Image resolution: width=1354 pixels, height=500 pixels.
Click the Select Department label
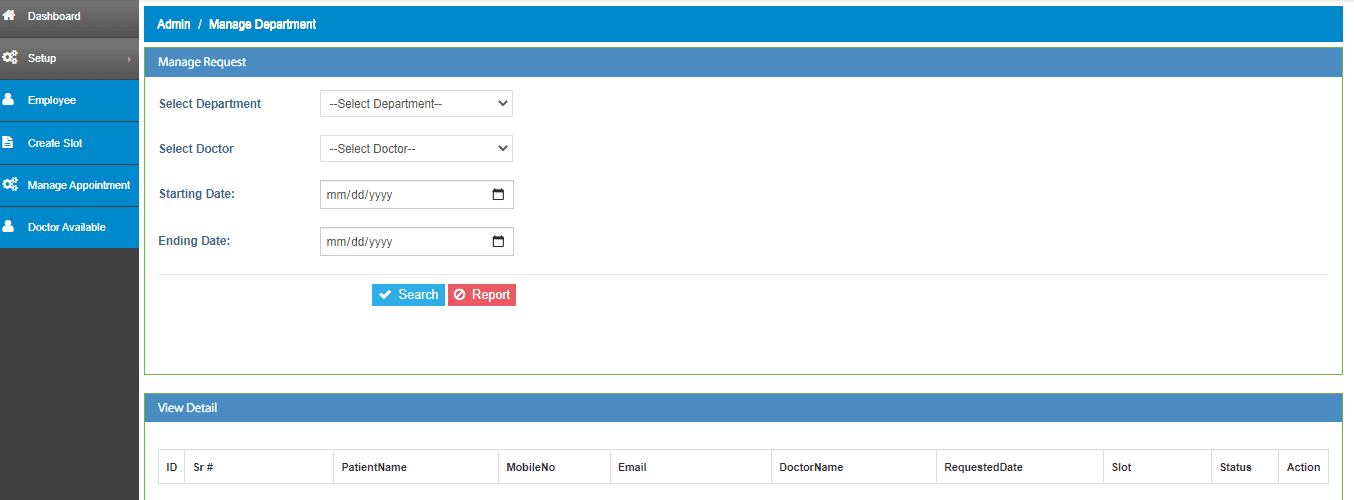[x=210, y=104]
